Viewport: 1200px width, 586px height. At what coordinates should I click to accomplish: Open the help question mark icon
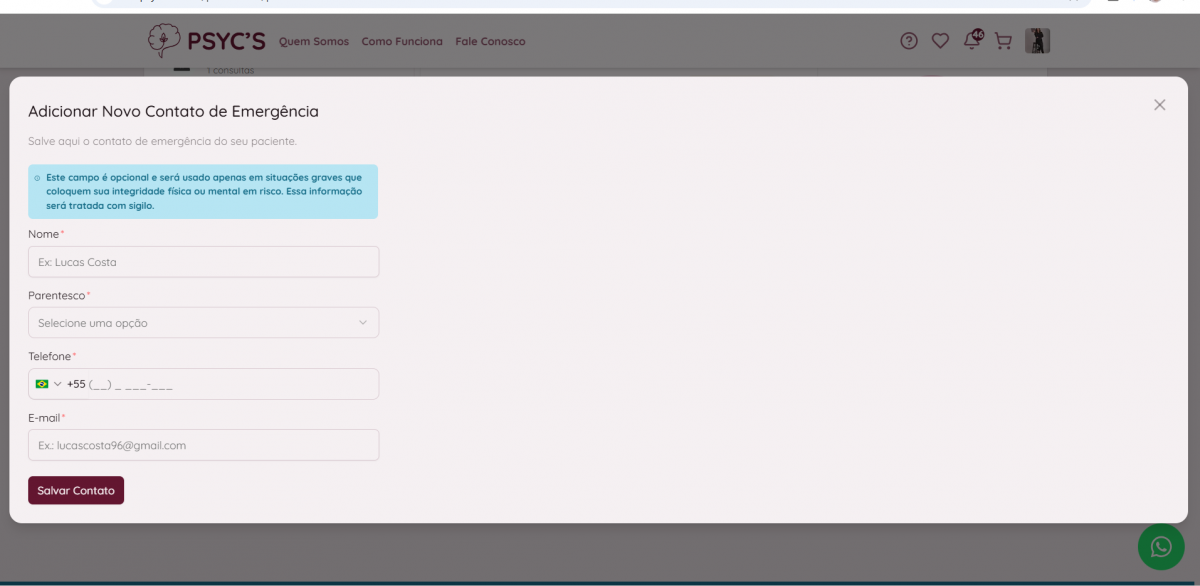908,41
